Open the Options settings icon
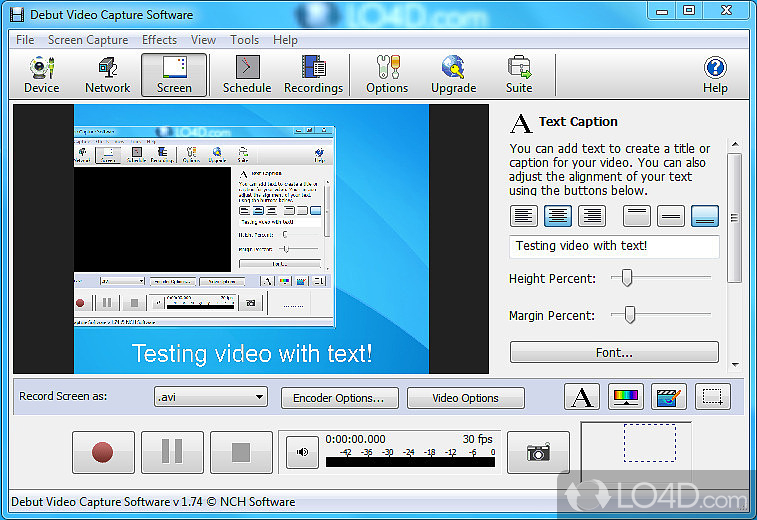Viewport: 757px width, 520px height. point(386,75)
